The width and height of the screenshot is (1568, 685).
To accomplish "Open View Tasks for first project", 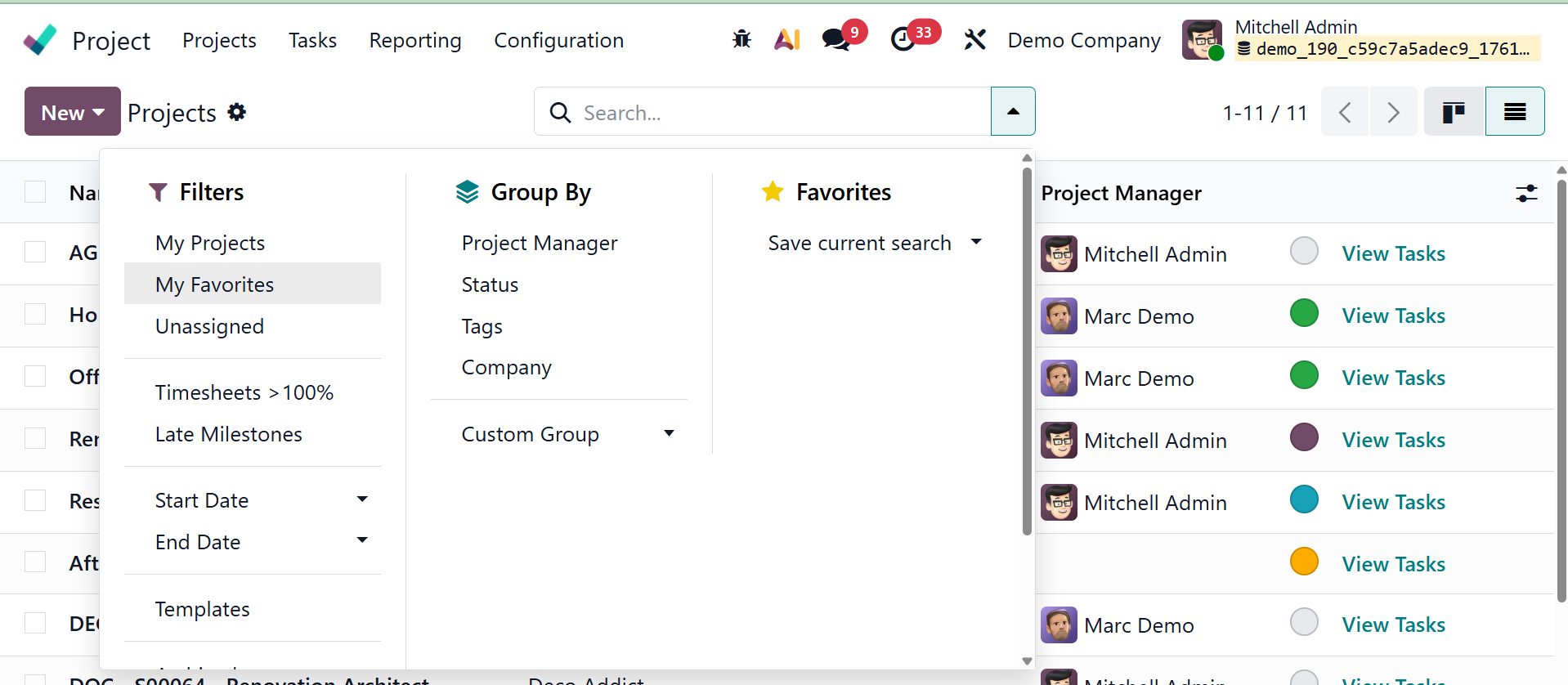I will [x=1393, y=253].
